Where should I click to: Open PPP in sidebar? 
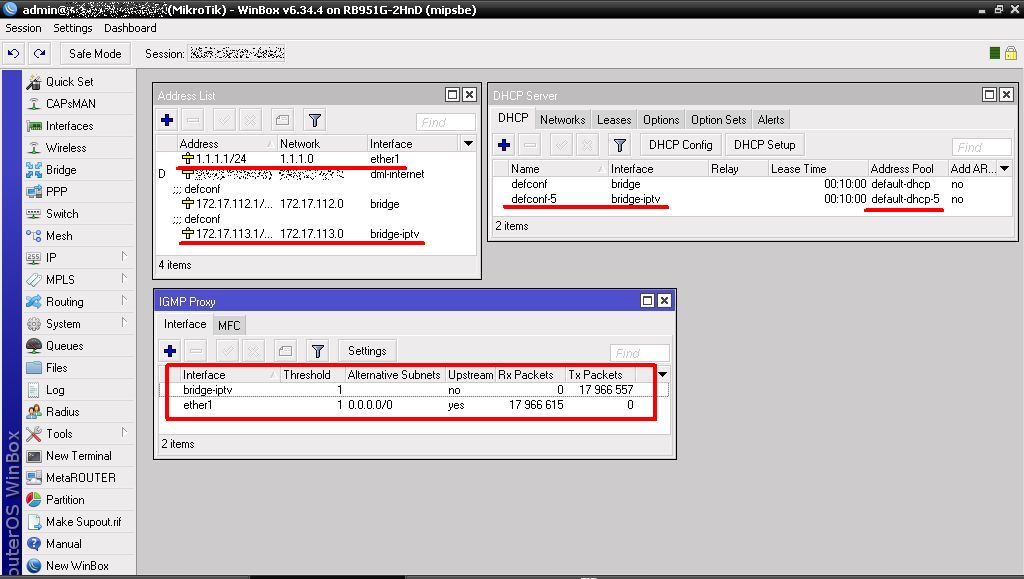pos(78,192)
